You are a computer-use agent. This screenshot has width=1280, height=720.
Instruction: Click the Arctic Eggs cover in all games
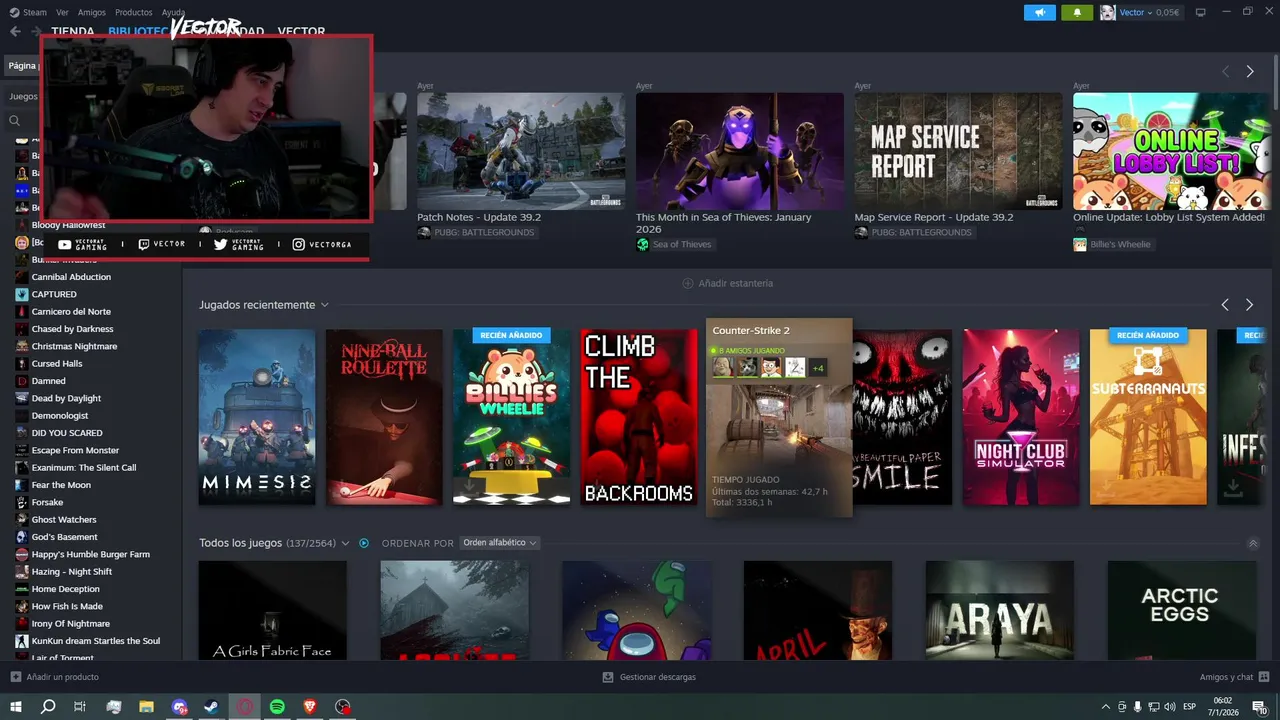(1182, 610)
